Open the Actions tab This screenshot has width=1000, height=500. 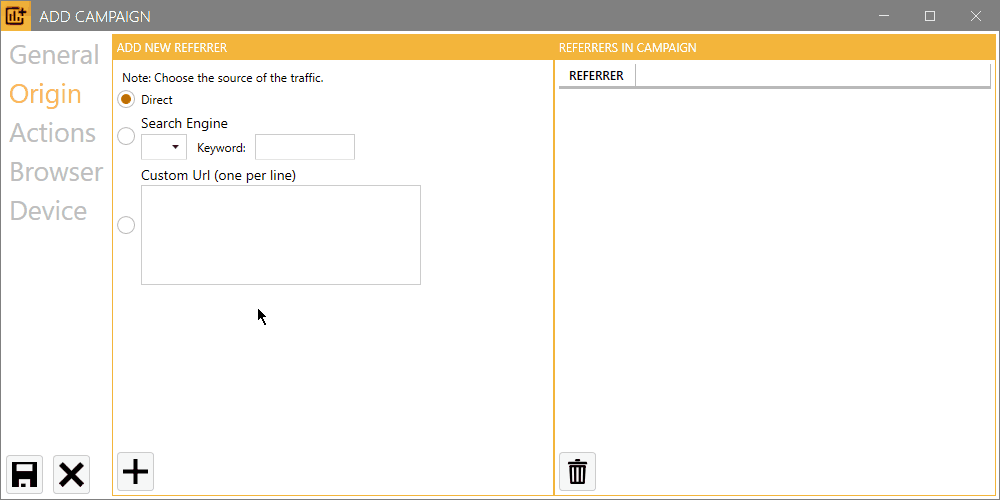(52, 133)
